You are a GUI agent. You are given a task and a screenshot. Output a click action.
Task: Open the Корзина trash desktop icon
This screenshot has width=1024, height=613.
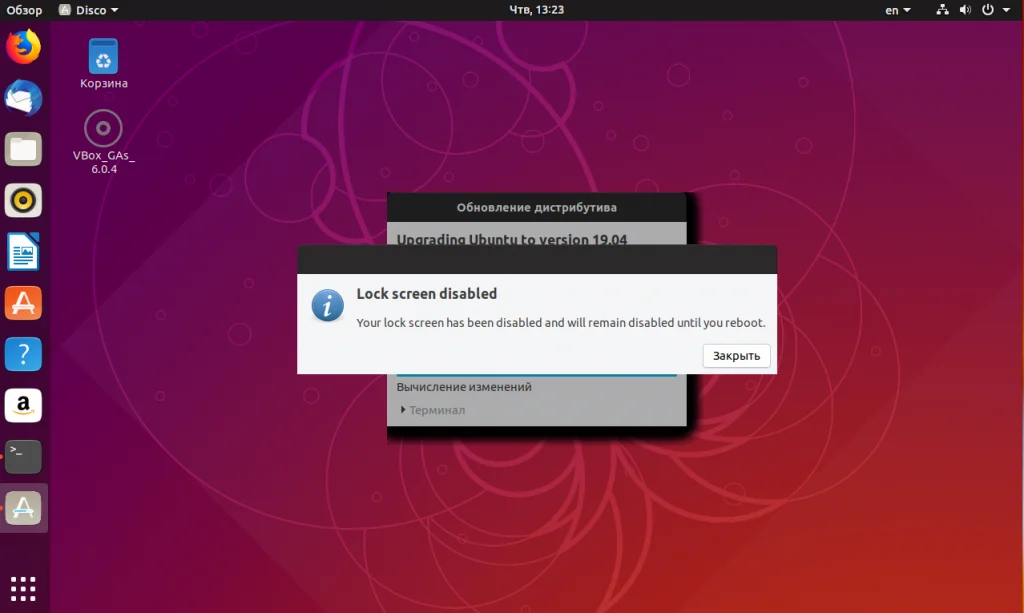tap(103, 63)
